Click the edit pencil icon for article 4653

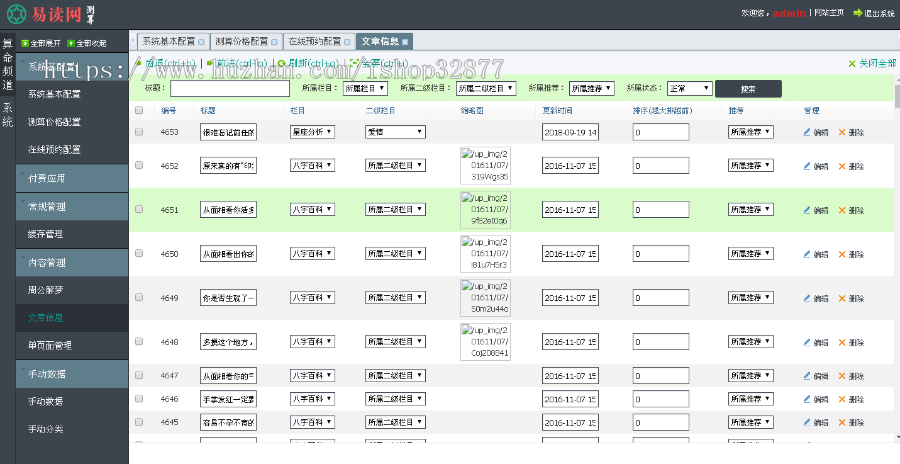coord(807,132)
